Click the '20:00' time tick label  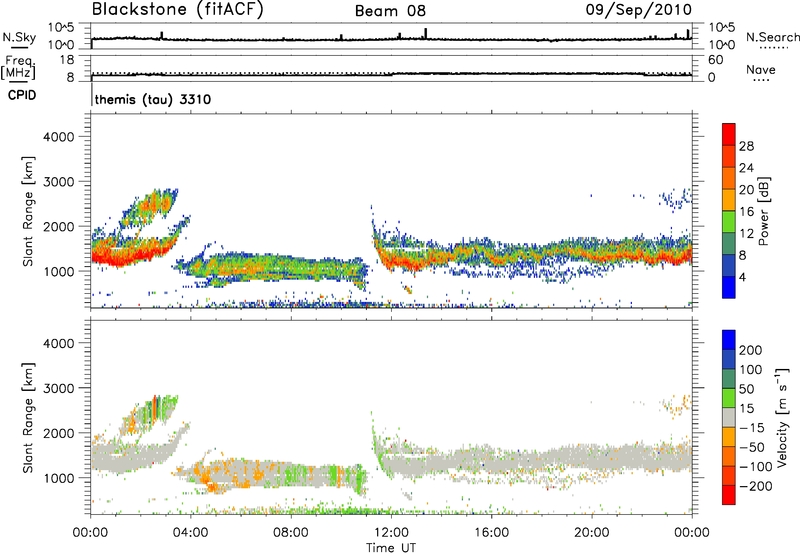click(592, 533)
